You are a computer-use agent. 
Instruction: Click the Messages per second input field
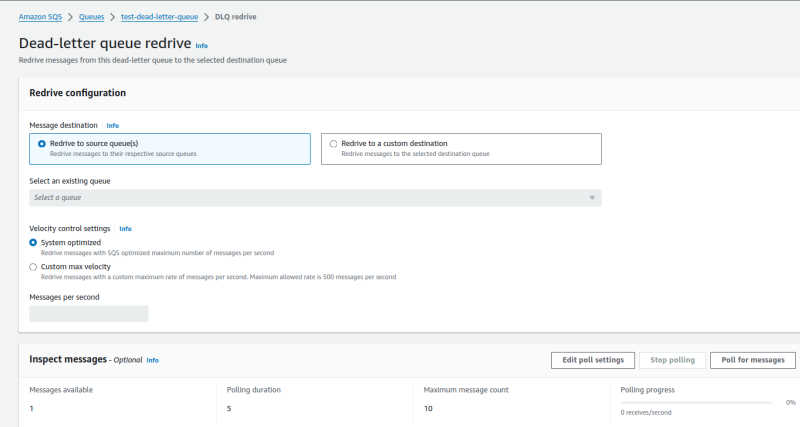pyautogui.click(x=89, y=314)
